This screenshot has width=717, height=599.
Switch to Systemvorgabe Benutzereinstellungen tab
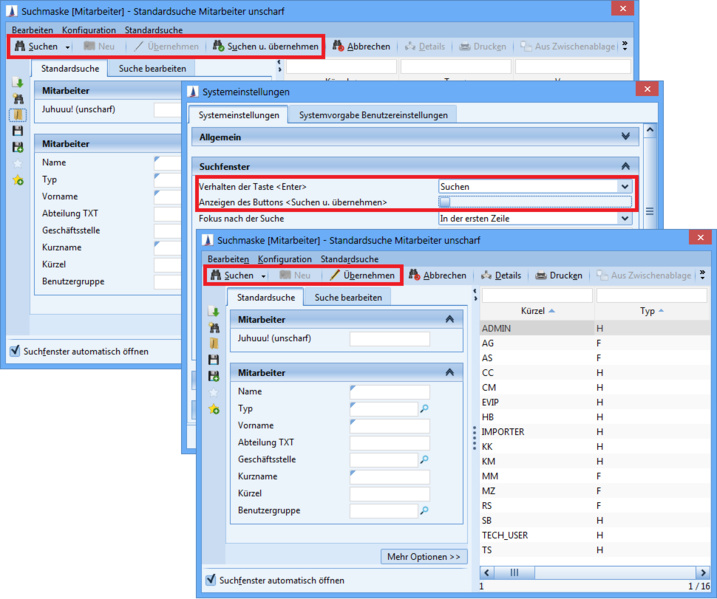[x=373, y=115]
